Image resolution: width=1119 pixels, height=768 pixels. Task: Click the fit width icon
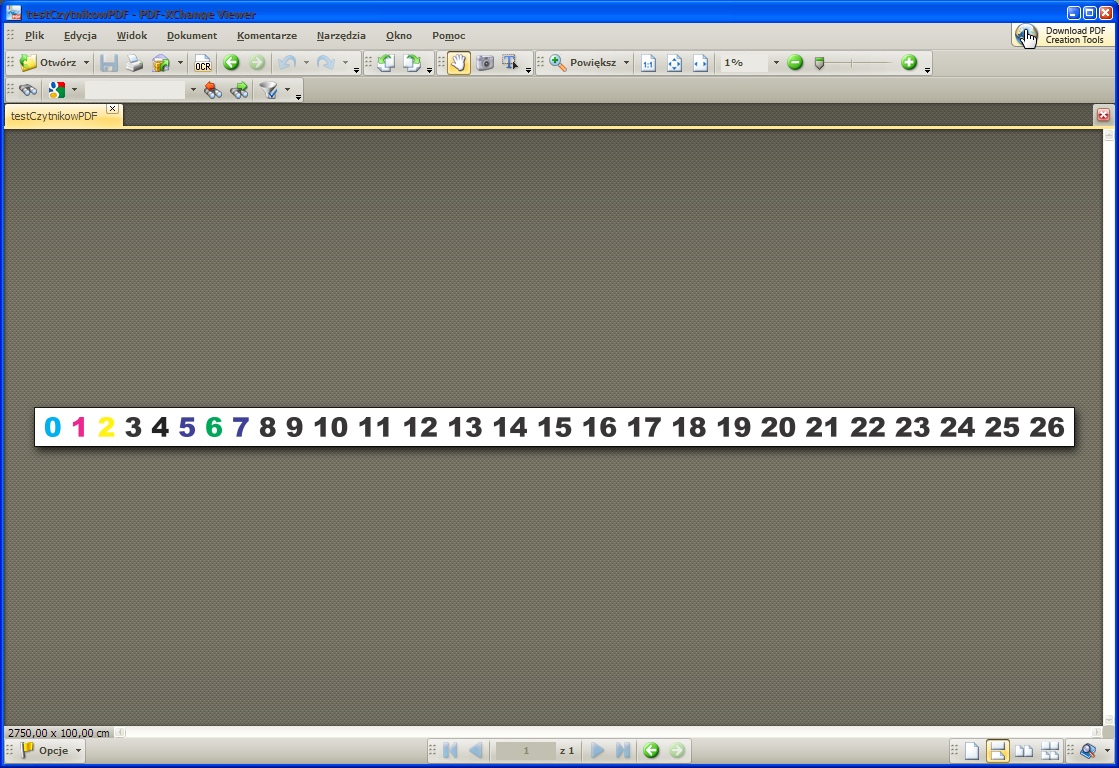(700, 63)
